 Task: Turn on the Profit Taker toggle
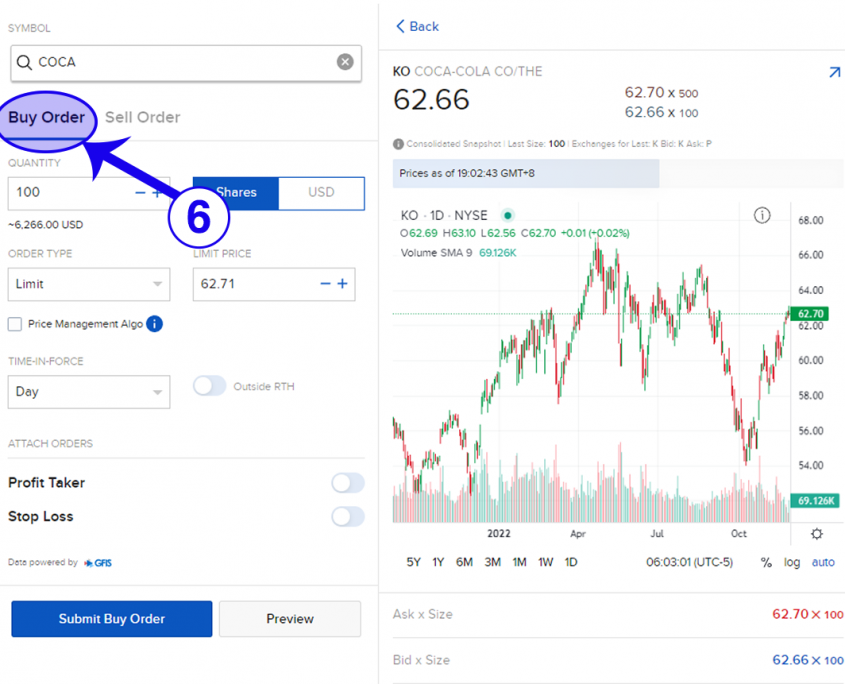(347, 483)
